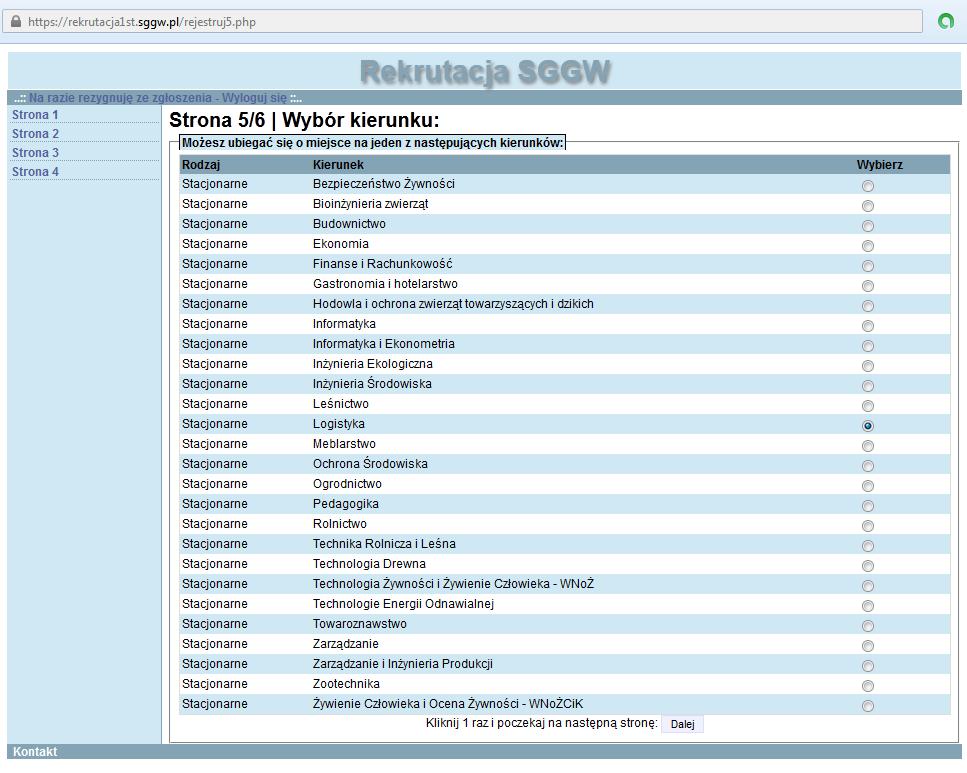Select Technologie Energii Odnawialnej radio button
The image size is (967, 773).
[x=868, y=606]
